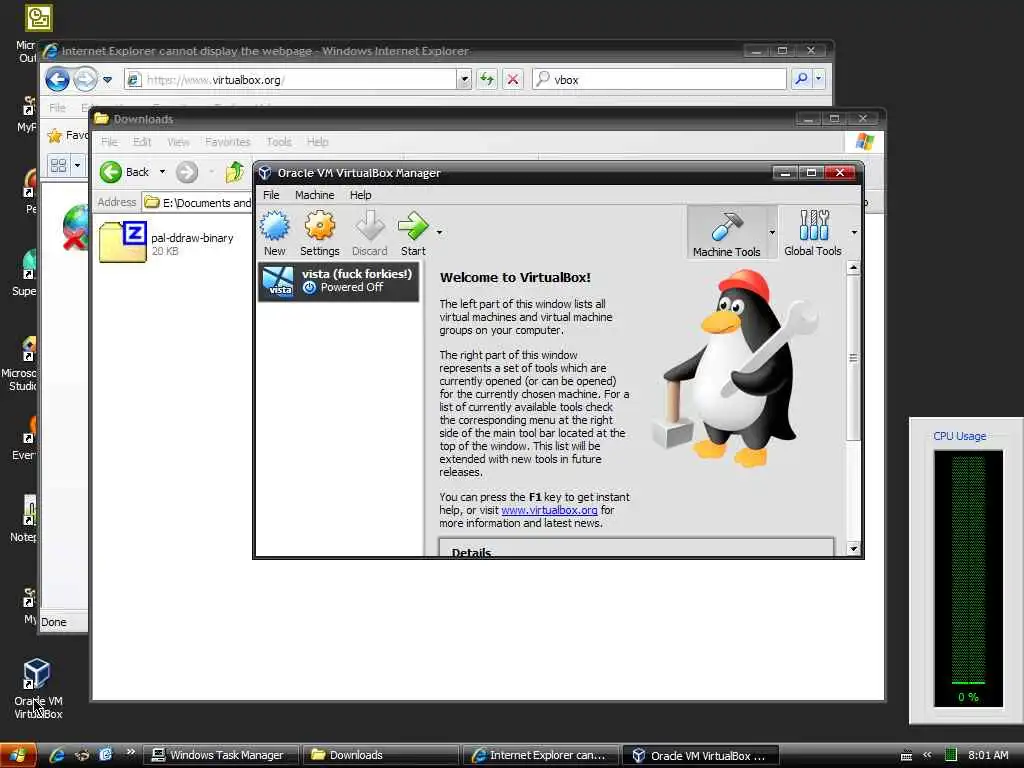Switch to Internet Explorer taskbar button
Viewport: 1024px width, 768px height.
point(541,756)
